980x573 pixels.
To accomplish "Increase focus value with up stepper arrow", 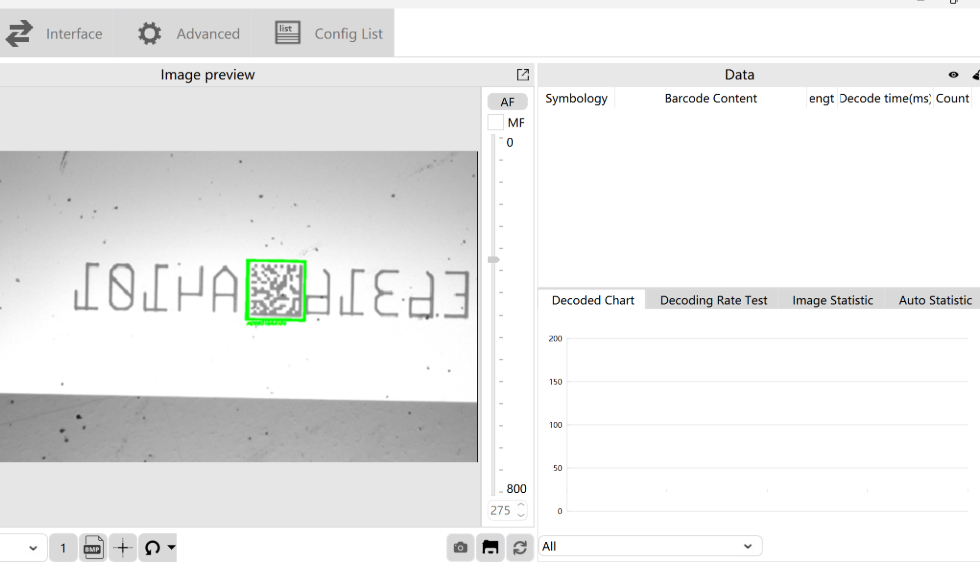I will click(521, 506).
